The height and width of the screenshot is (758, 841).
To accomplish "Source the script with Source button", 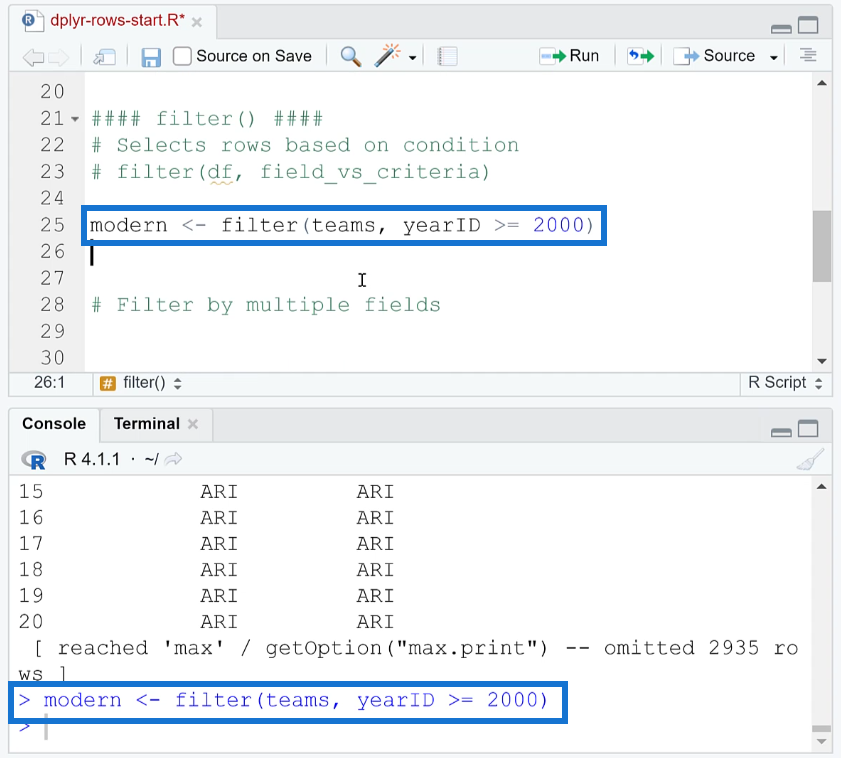I will tap(714, 56).
